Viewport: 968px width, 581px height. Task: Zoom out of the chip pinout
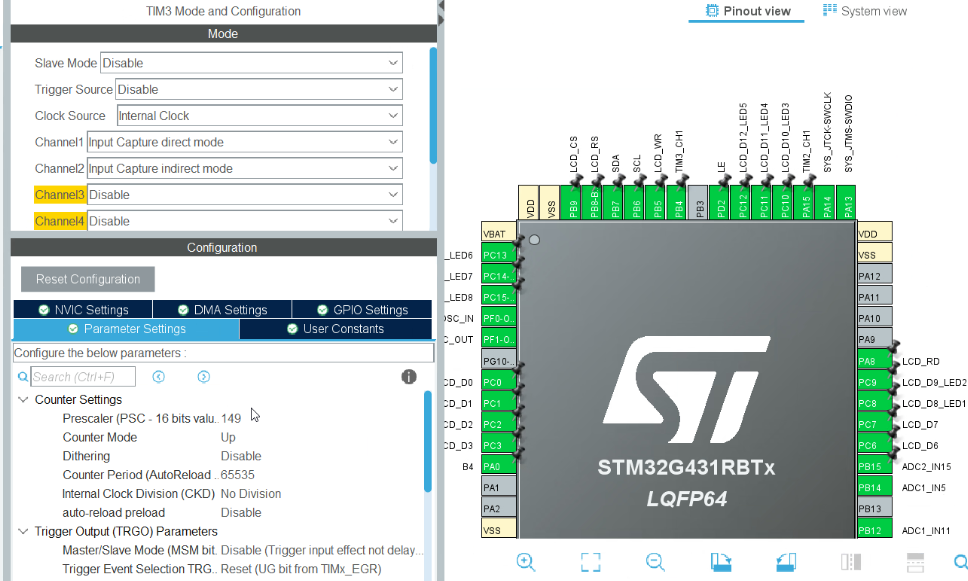pyautogui.click(x=654, y=562)
